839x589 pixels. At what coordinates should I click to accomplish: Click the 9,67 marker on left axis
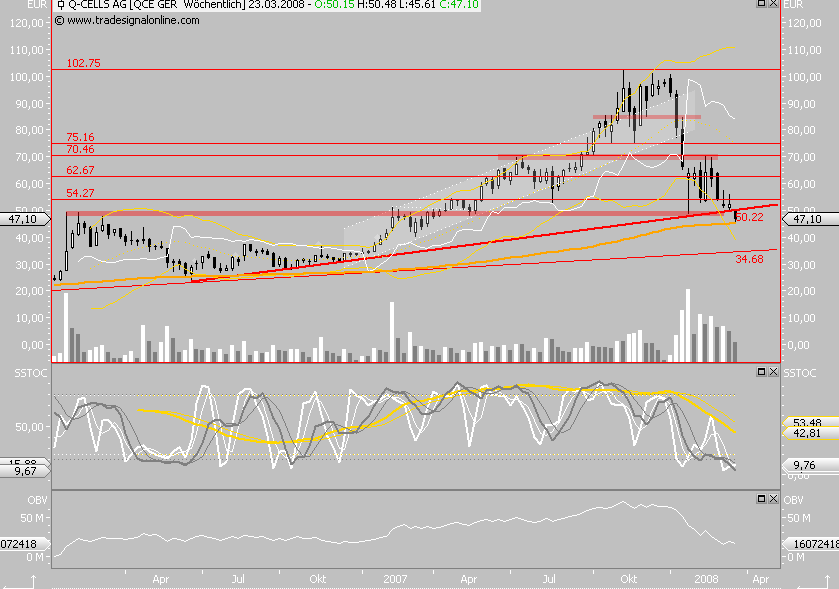(24, 471)
